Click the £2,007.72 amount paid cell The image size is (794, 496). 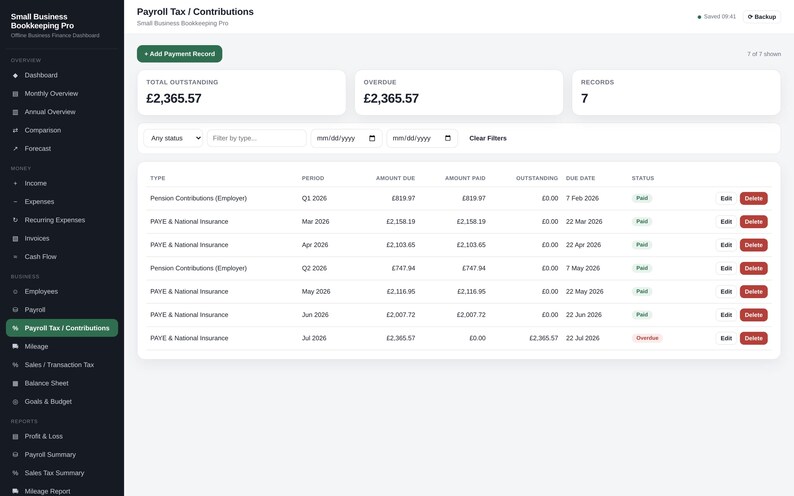pyautogui.click(x=471, y=315)
